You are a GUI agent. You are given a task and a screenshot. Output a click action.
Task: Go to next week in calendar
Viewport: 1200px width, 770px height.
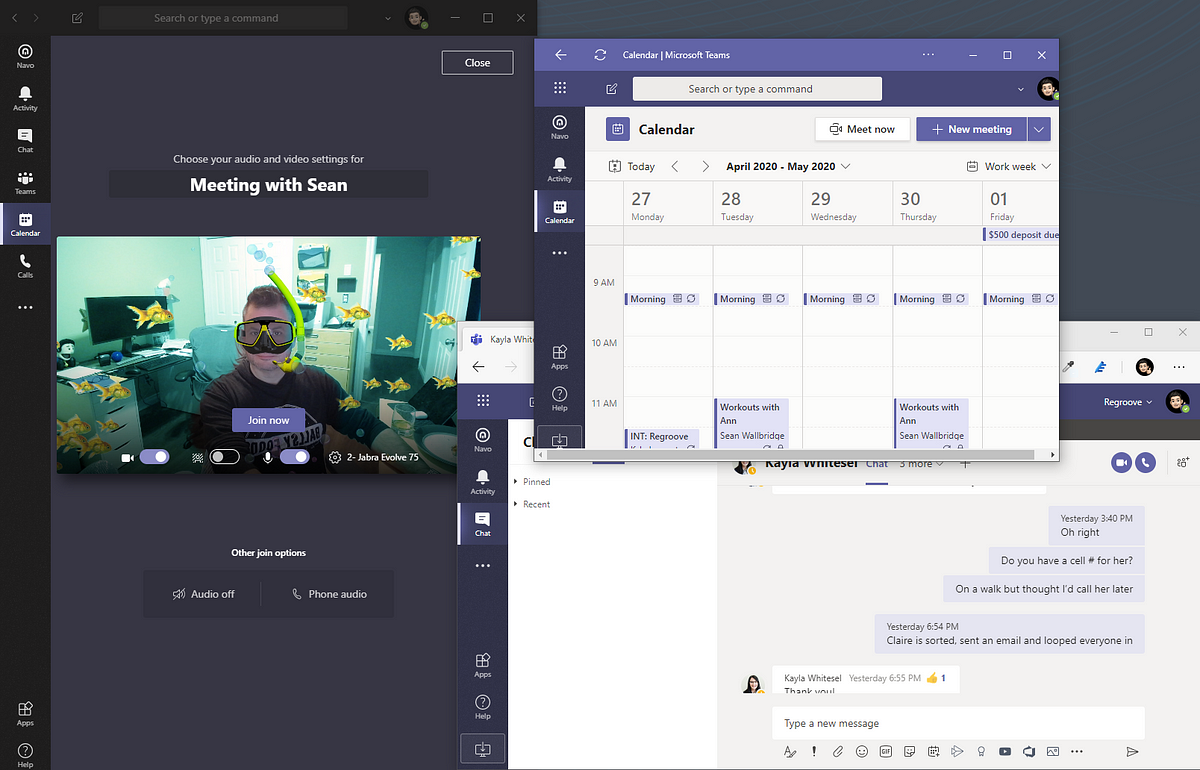[705, 166]
